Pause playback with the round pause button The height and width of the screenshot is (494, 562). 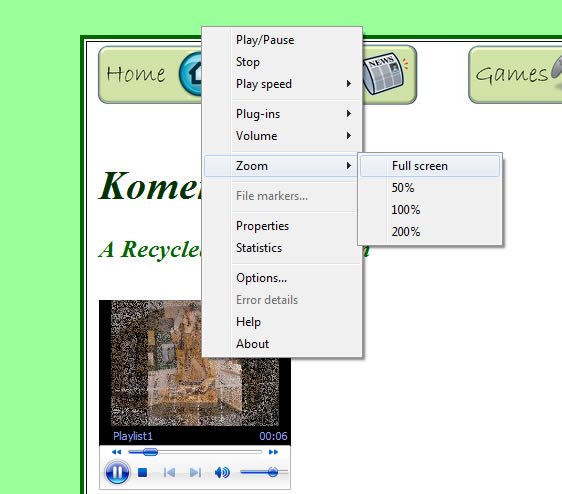tap(117, 472)
